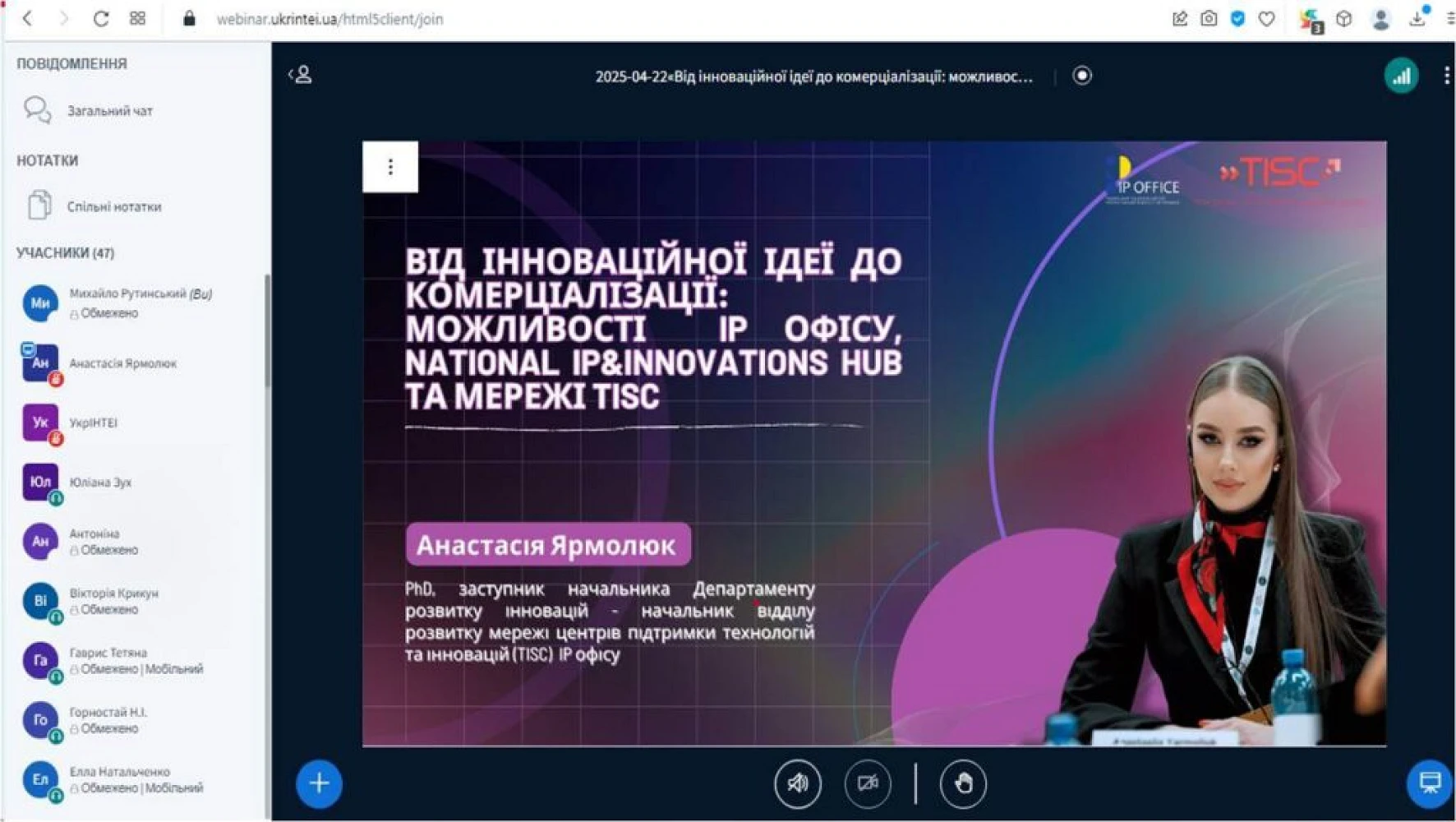Open the connection status signal icon
1456x822 pixels.
[1401, 76]
